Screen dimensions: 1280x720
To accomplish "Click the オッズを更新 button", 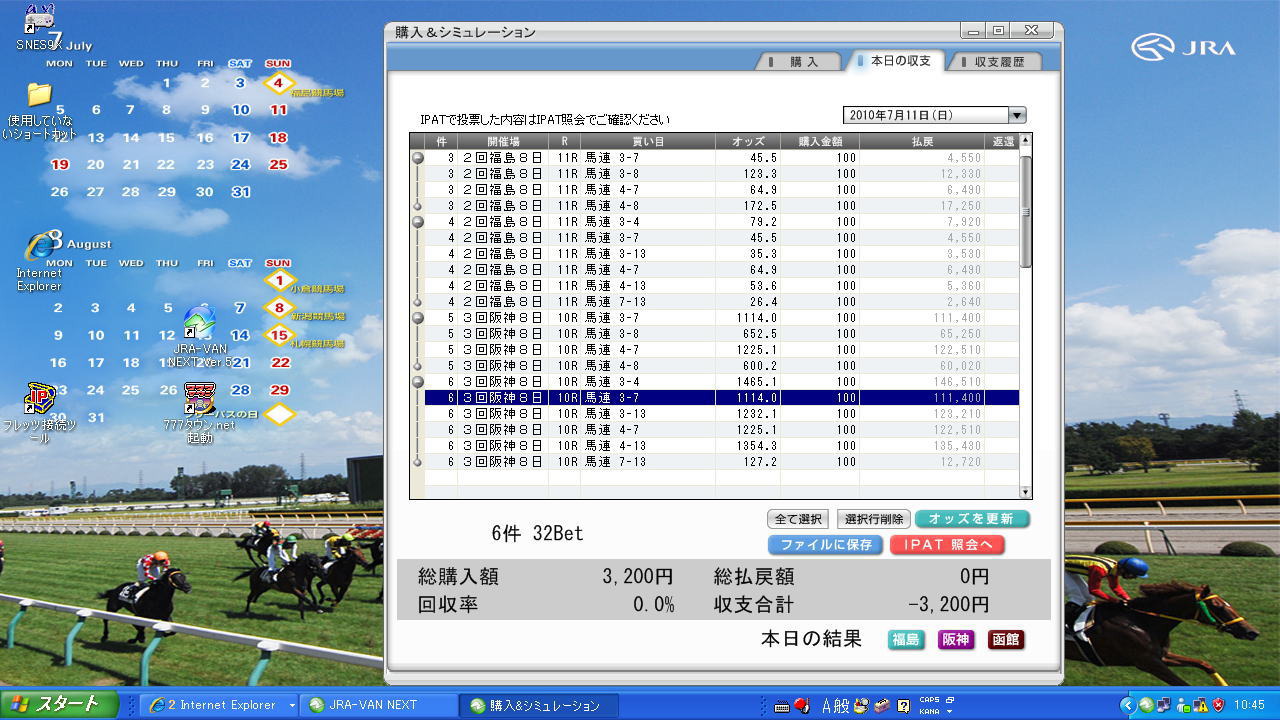I will (x=971, y=519).
